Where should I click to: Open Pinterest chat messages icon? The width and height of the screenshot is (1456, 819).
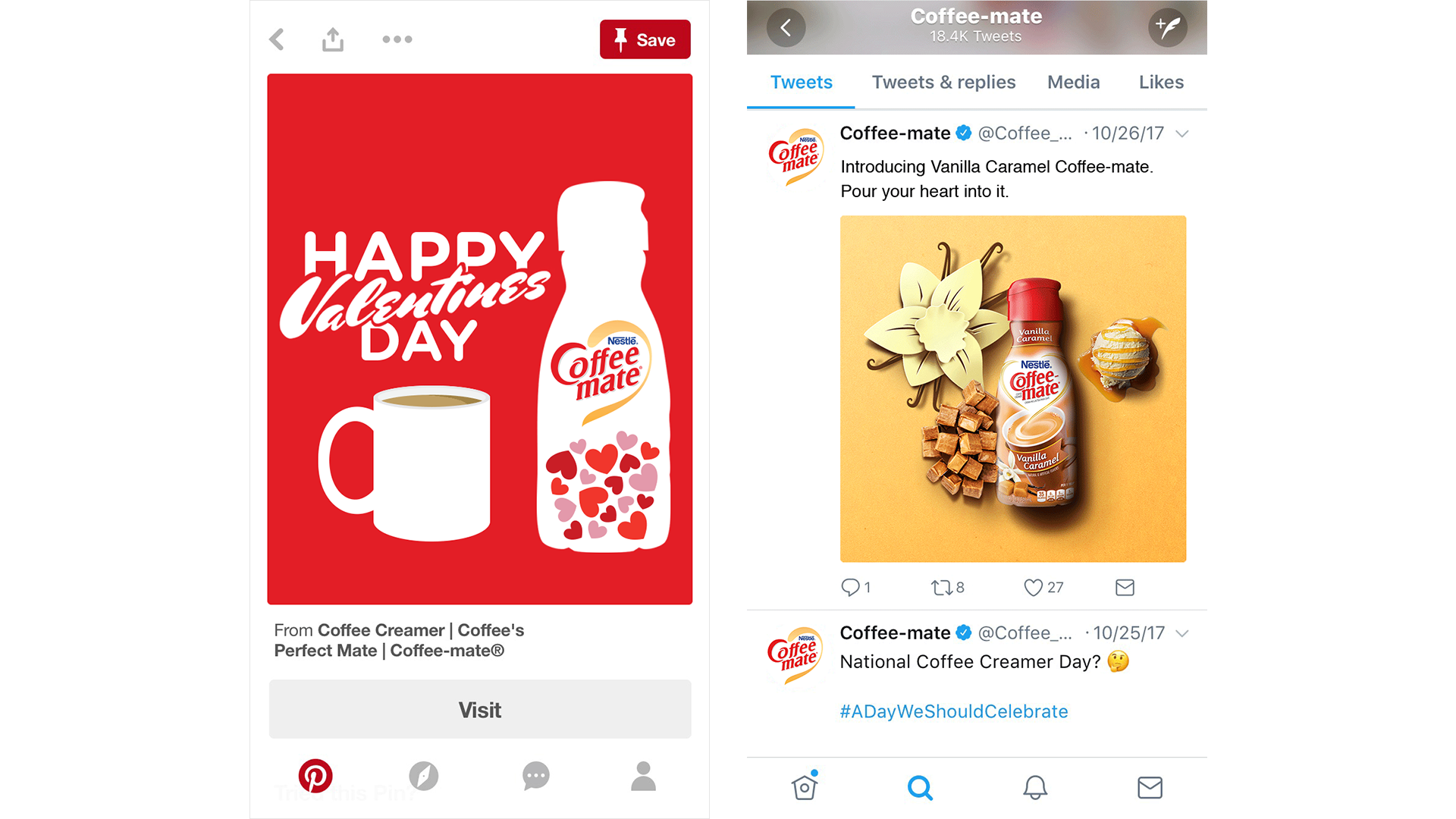point(536,776)
